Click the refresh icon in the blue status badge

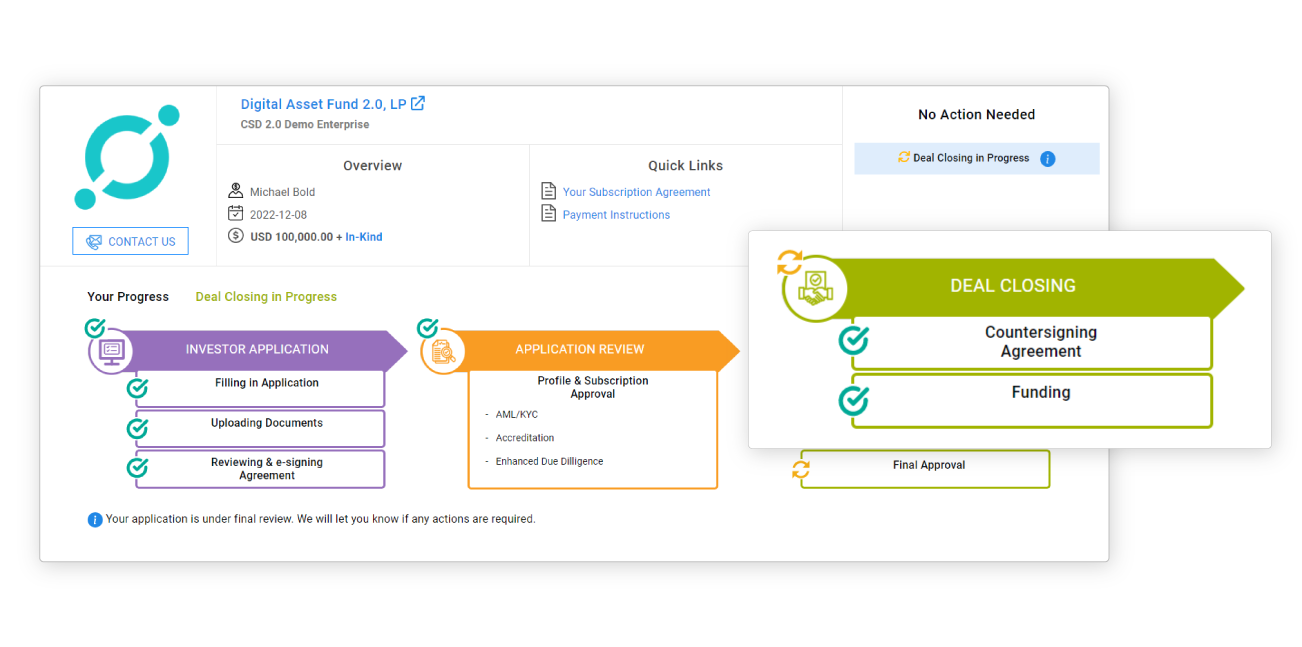[904, 157]
